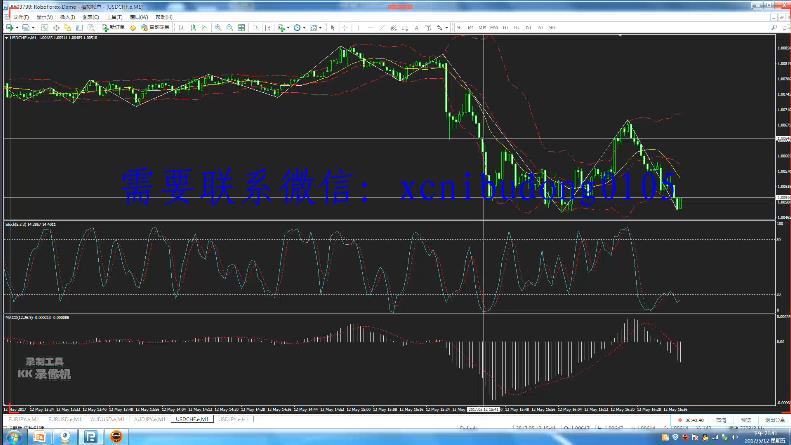Select the Fibonacci retracement tool

[x=405, y=28]
